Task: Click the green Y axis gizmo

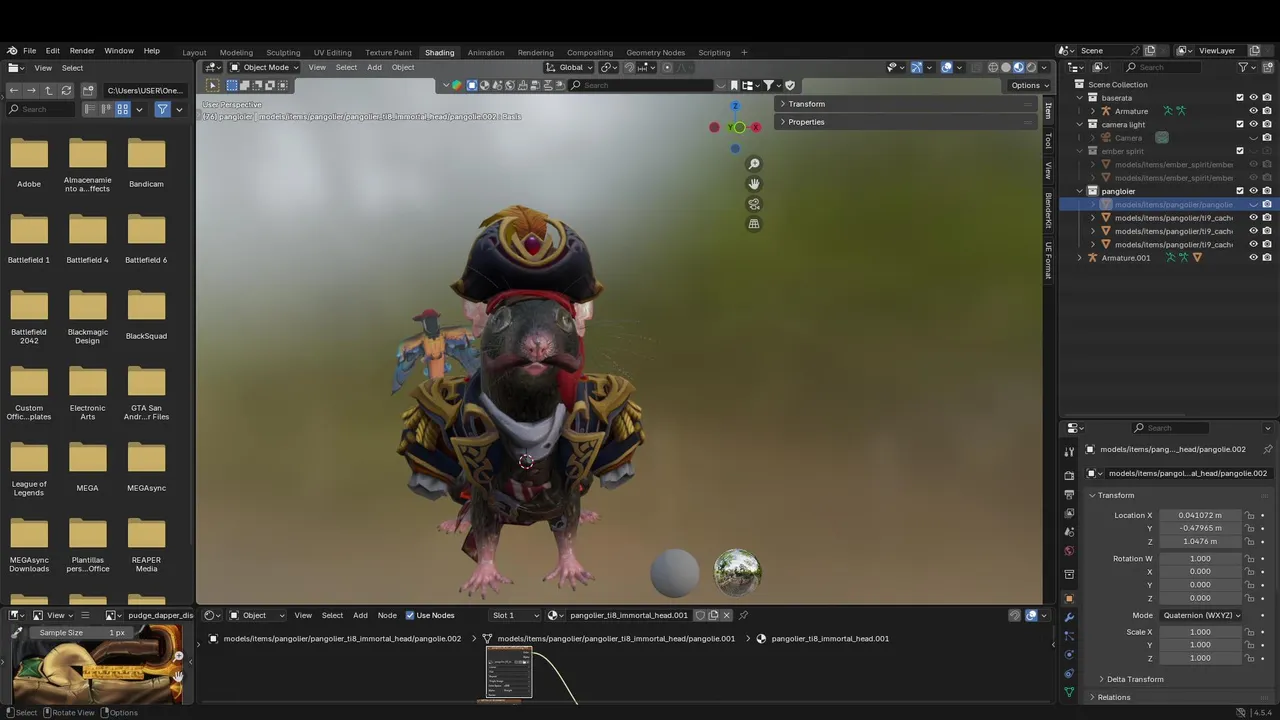Action: click(738, 127)
